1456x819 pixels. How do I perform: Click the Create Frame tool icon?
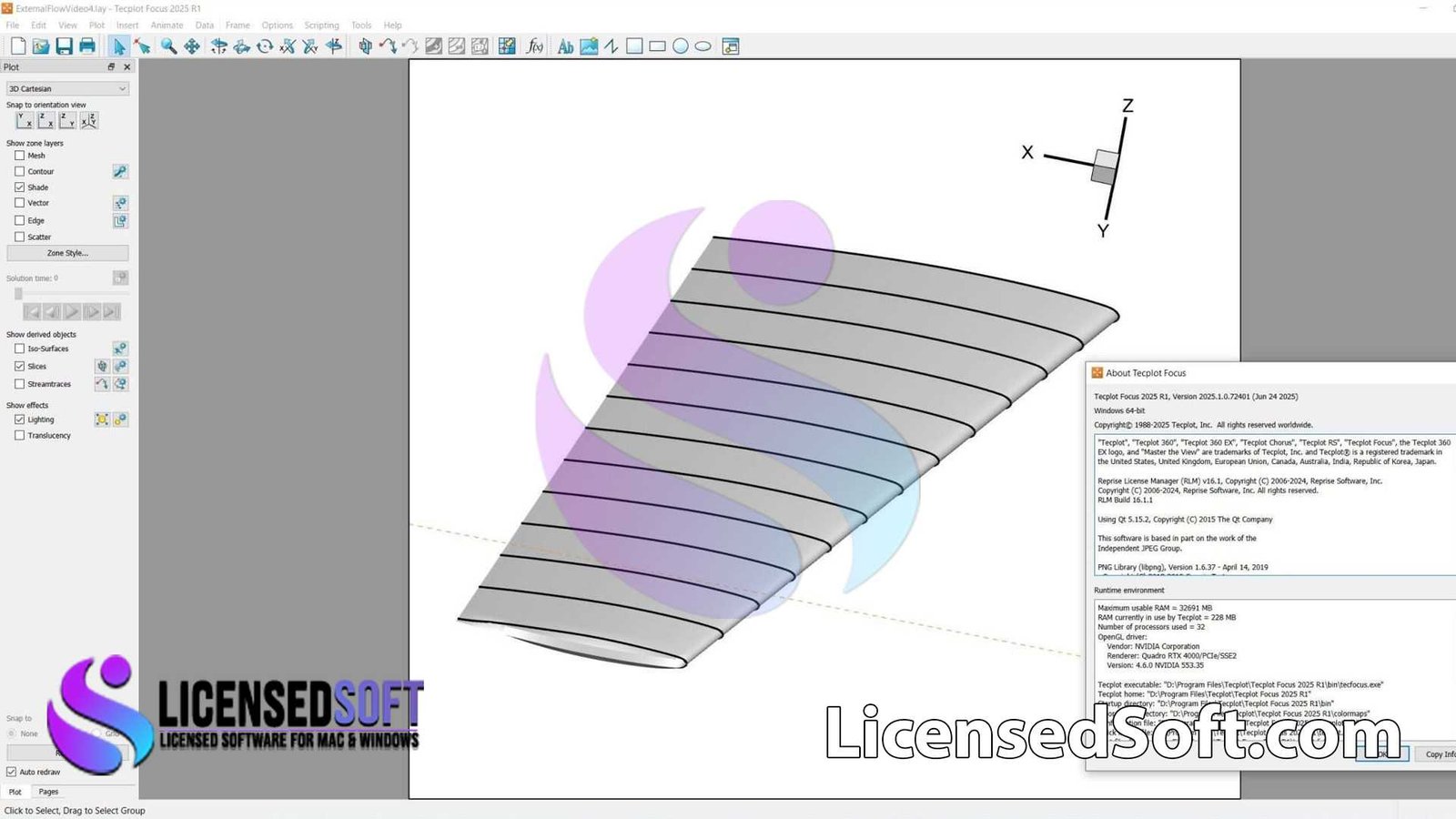731,45
